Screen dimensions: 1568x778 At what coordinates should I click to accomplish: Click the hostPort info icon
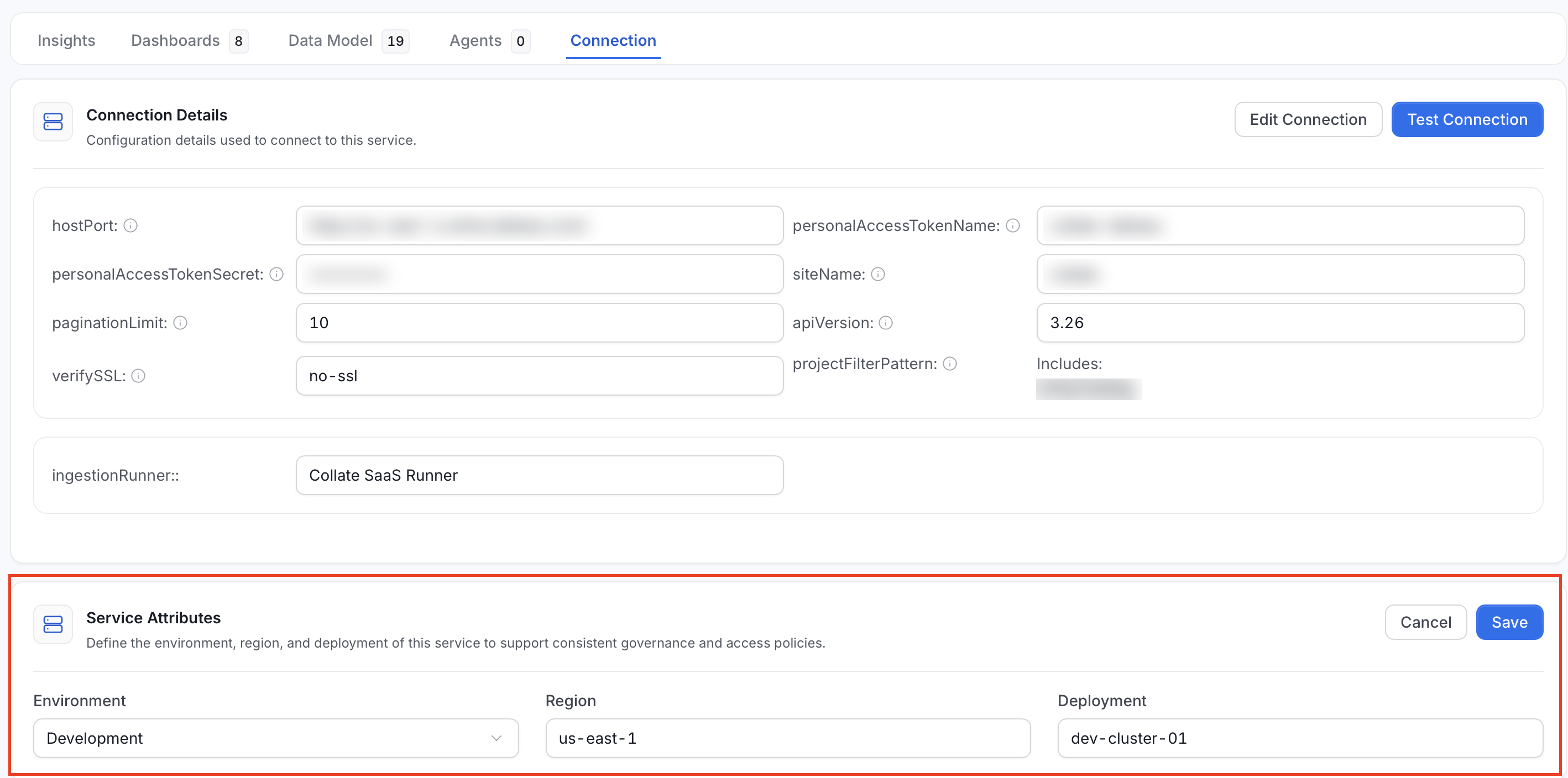click(x=131, y=225)
